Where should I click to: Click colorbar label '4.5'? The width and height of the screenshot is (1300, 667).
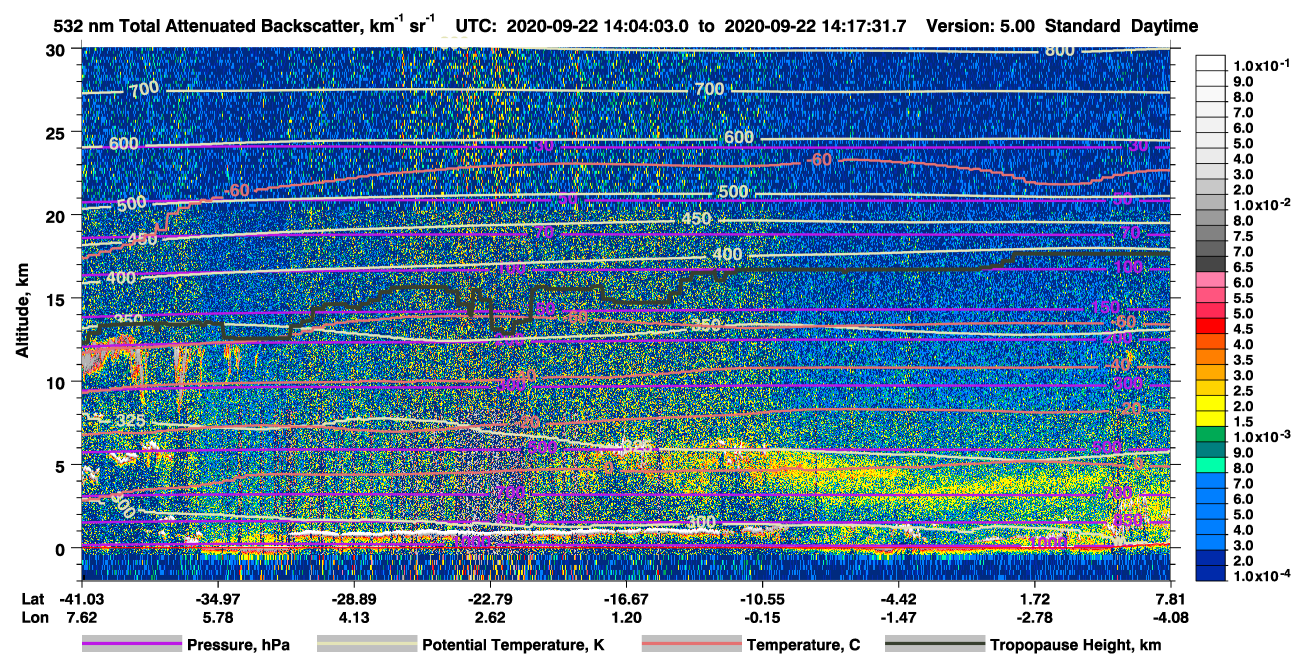[x=1241, y=330]
